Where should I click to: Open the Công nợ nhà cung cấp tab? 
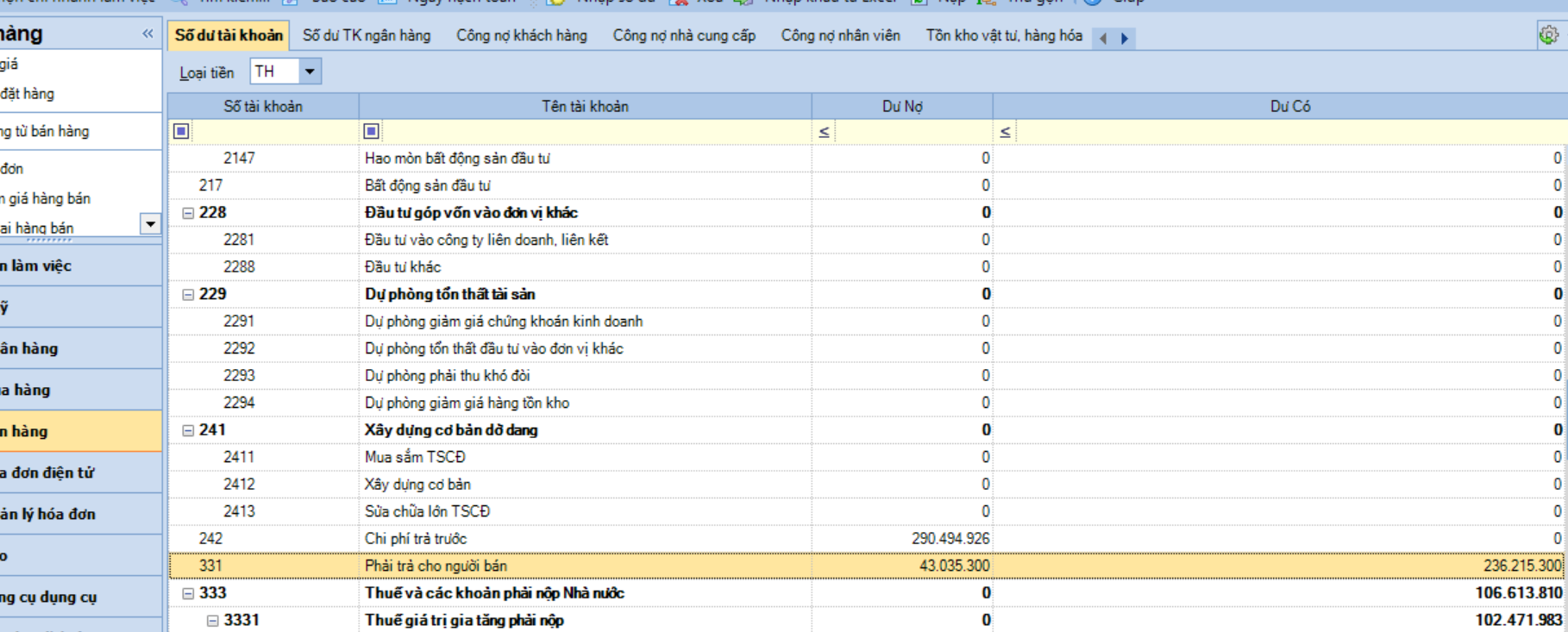point(684,35)
